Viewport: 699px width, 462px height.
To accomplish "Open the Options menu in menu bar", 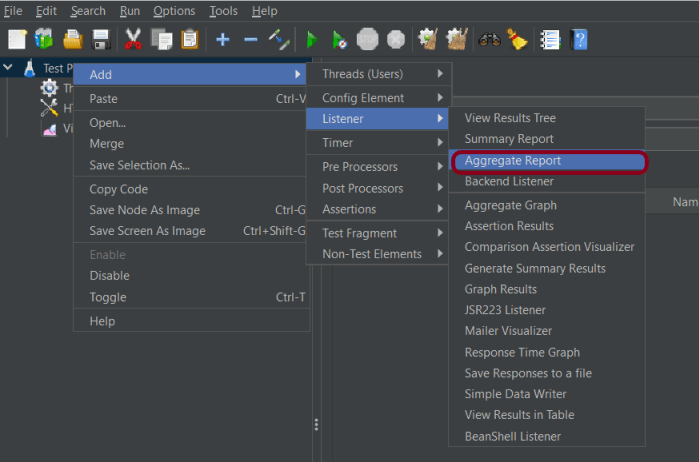I will (x=174, y=10).
